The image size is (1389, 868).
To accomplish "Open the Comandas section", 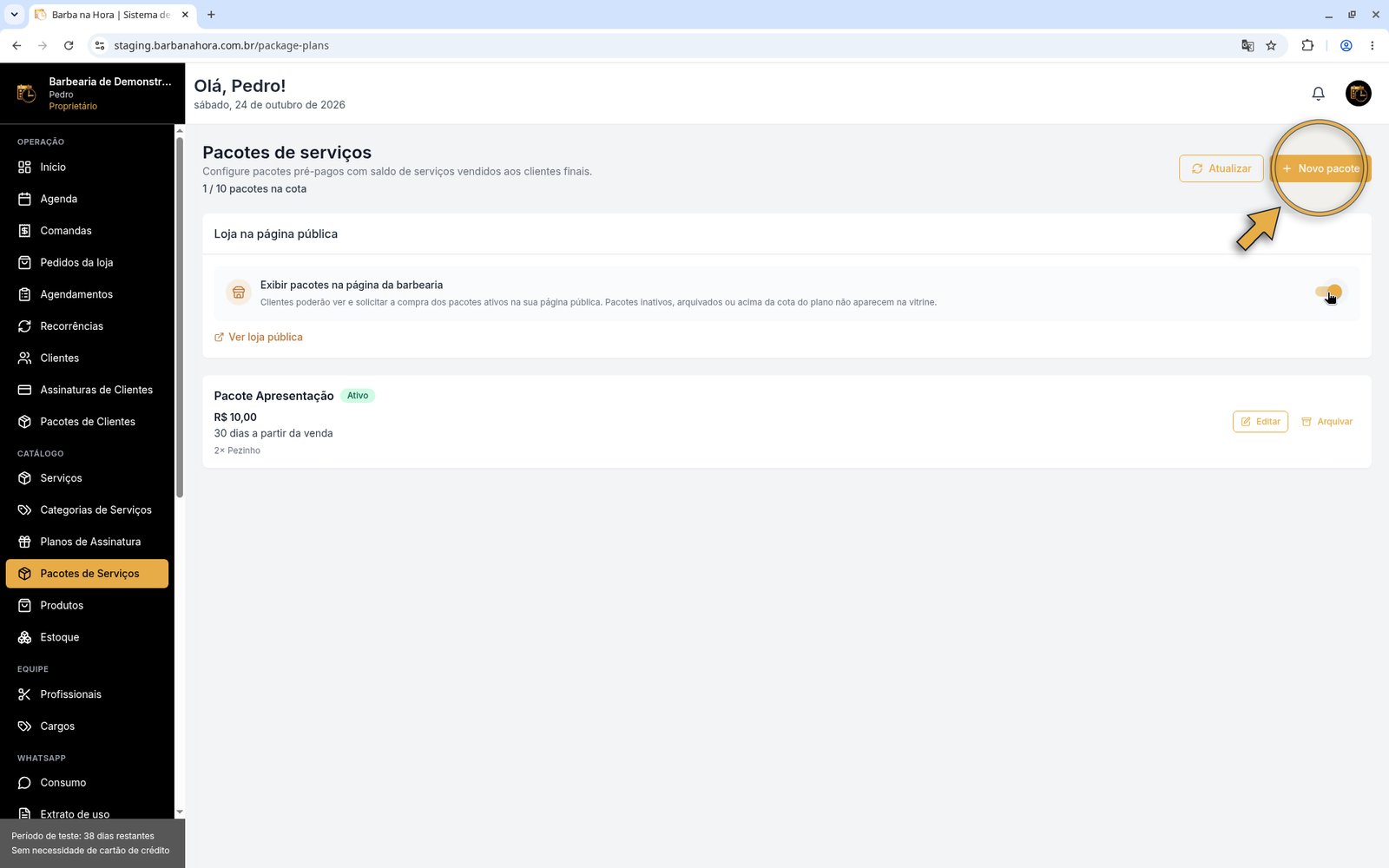I will pyautogui.click(x=87, y=231).
